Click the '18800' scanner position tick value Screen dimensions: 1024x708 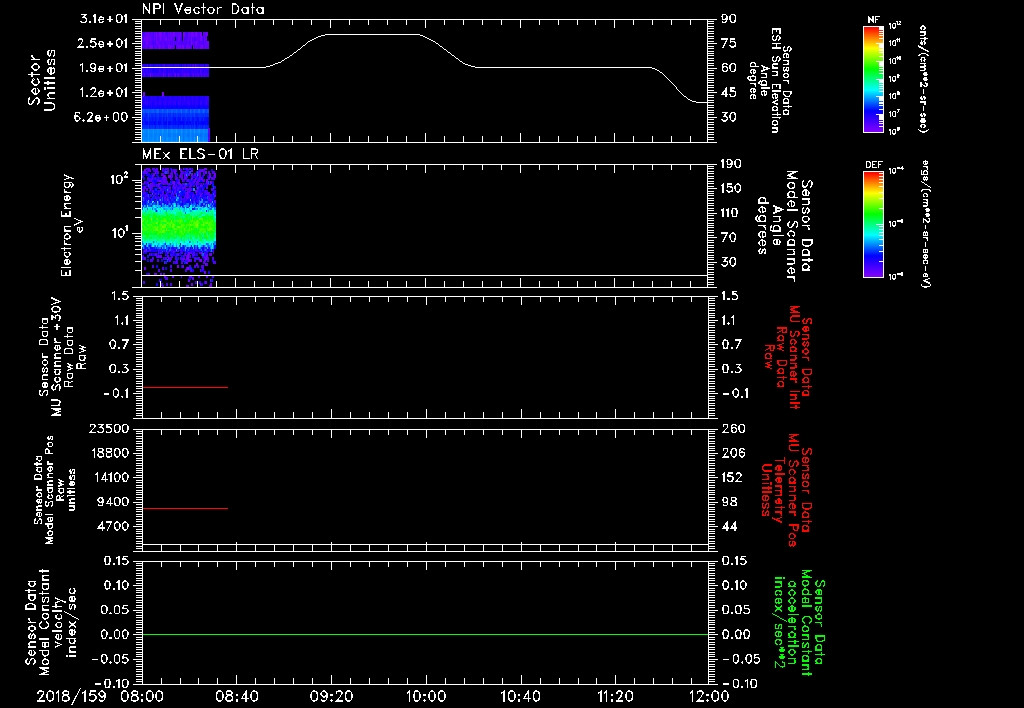click(108, 453)
